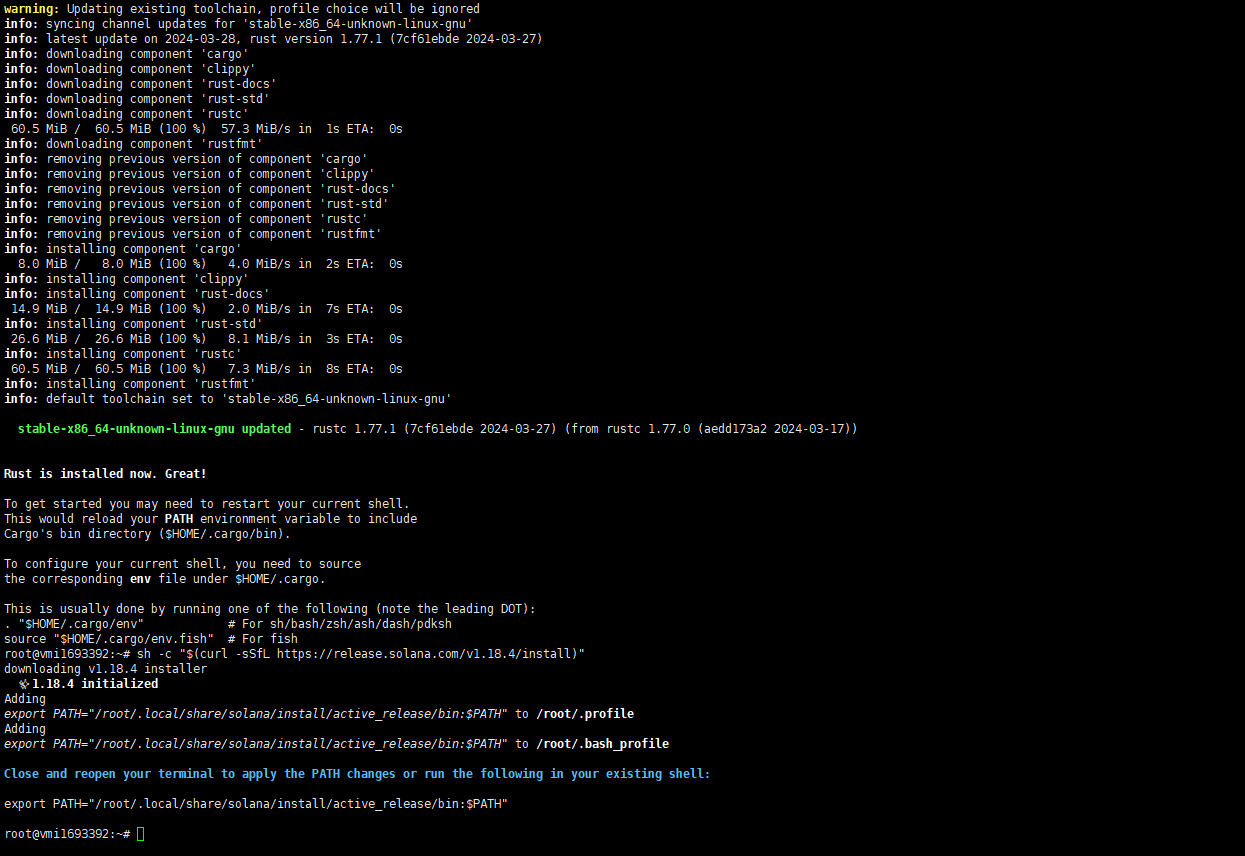Select 'To get started you may need' line

[207, 504]
